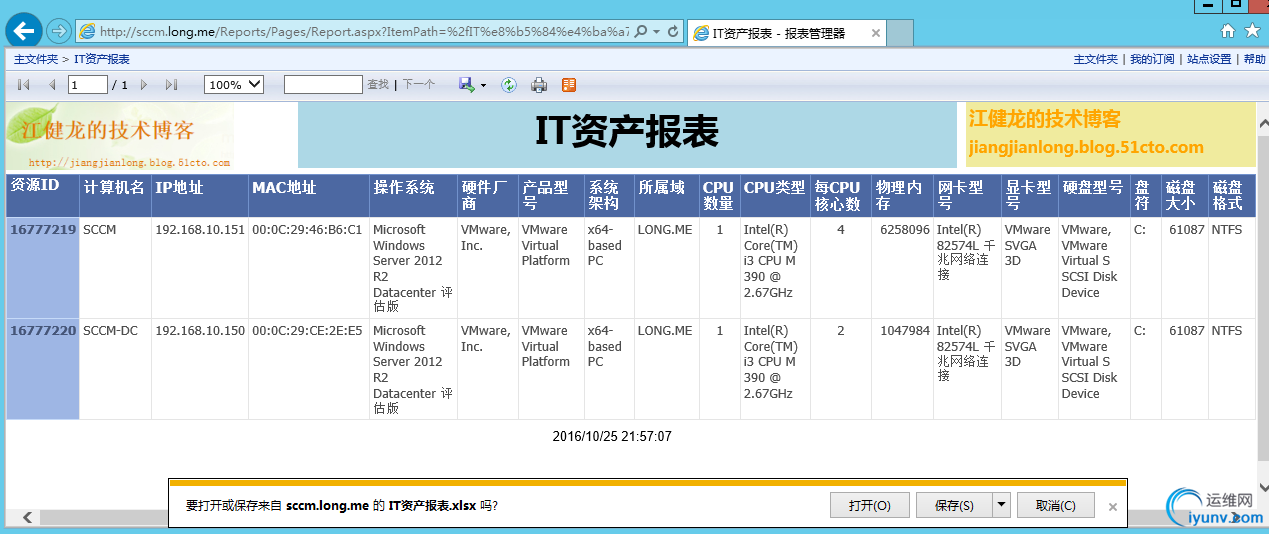Click the timestamp 2016/10/25 21:57:07
The image size is (1269, 534).
(612, 437)
